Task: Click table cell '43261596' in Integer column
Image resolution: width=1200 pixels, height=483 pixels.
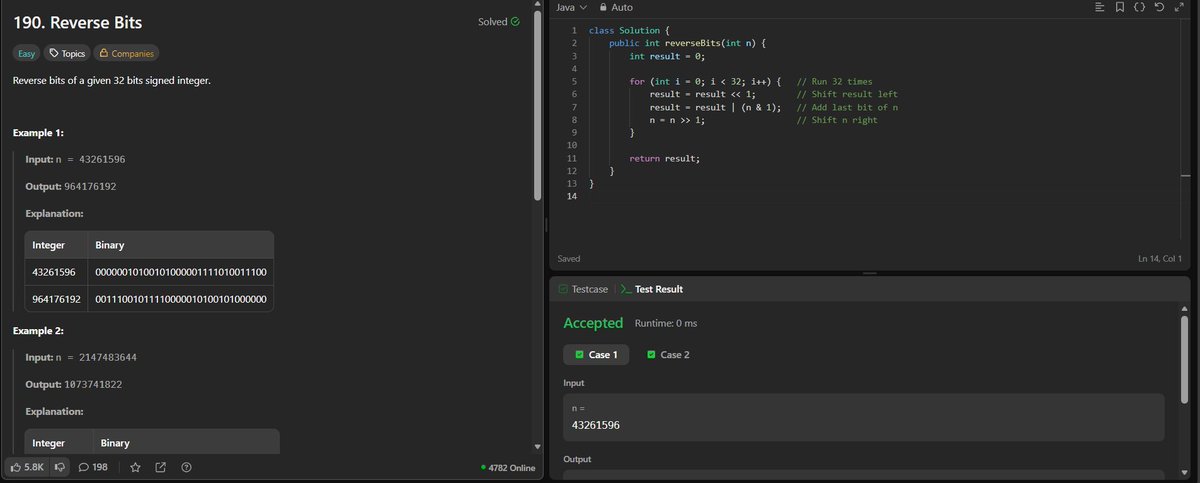Action: 54,272
